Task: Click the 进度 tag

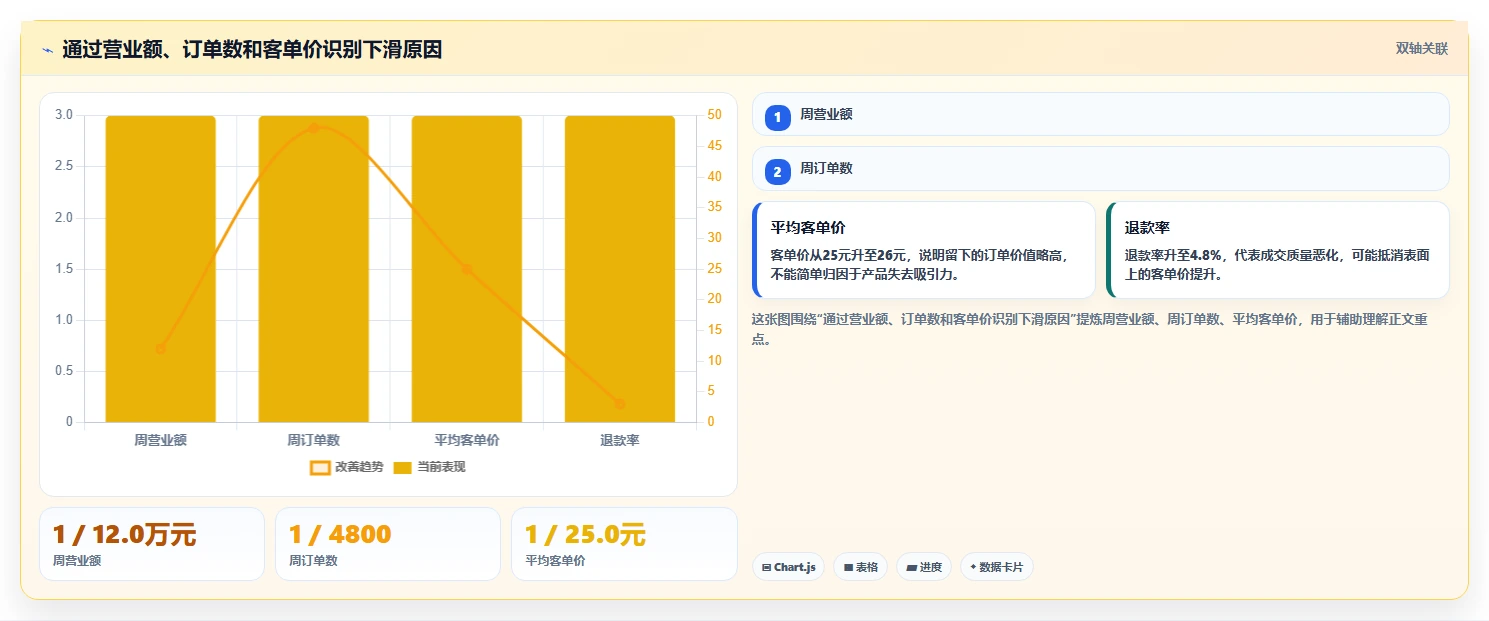Action: pyautogui.click(x=924, y=567)
